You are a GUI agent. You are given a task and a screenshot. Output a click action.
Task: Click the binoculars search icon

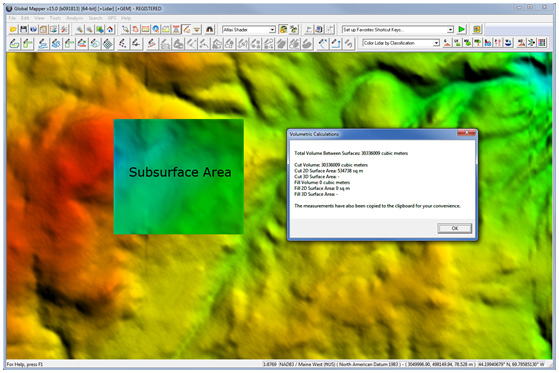point(210,29)
